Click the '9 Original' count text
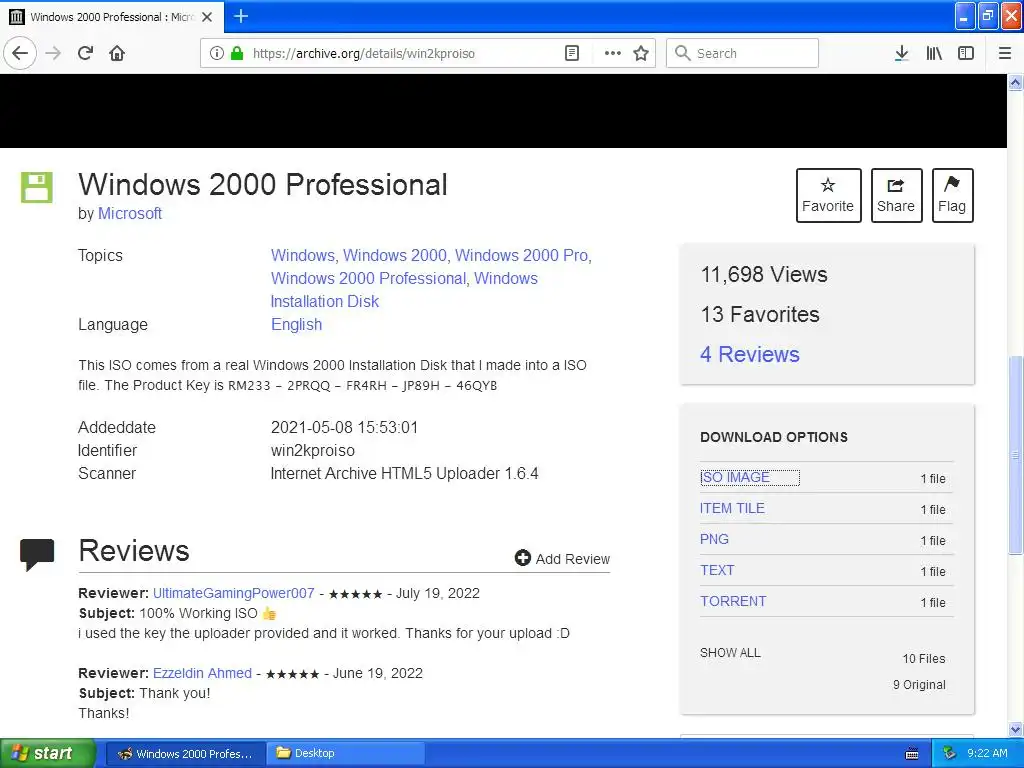 919,684
